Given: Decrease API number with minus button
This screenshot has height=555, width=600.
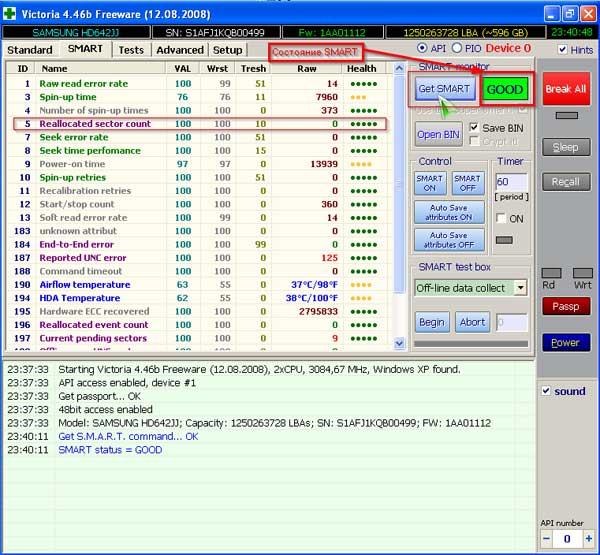Looking at the screenshot, I should pos(547,538).
